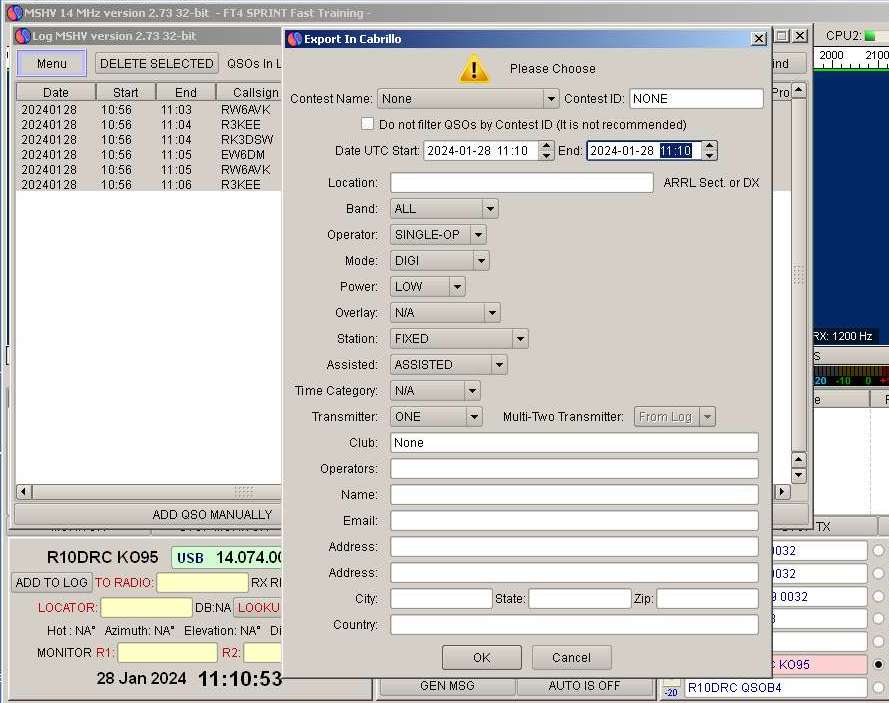This screenshot has height=703, width=889.
Task: Increment the End UTC date stepper
Action: click(x=709, y=146)
